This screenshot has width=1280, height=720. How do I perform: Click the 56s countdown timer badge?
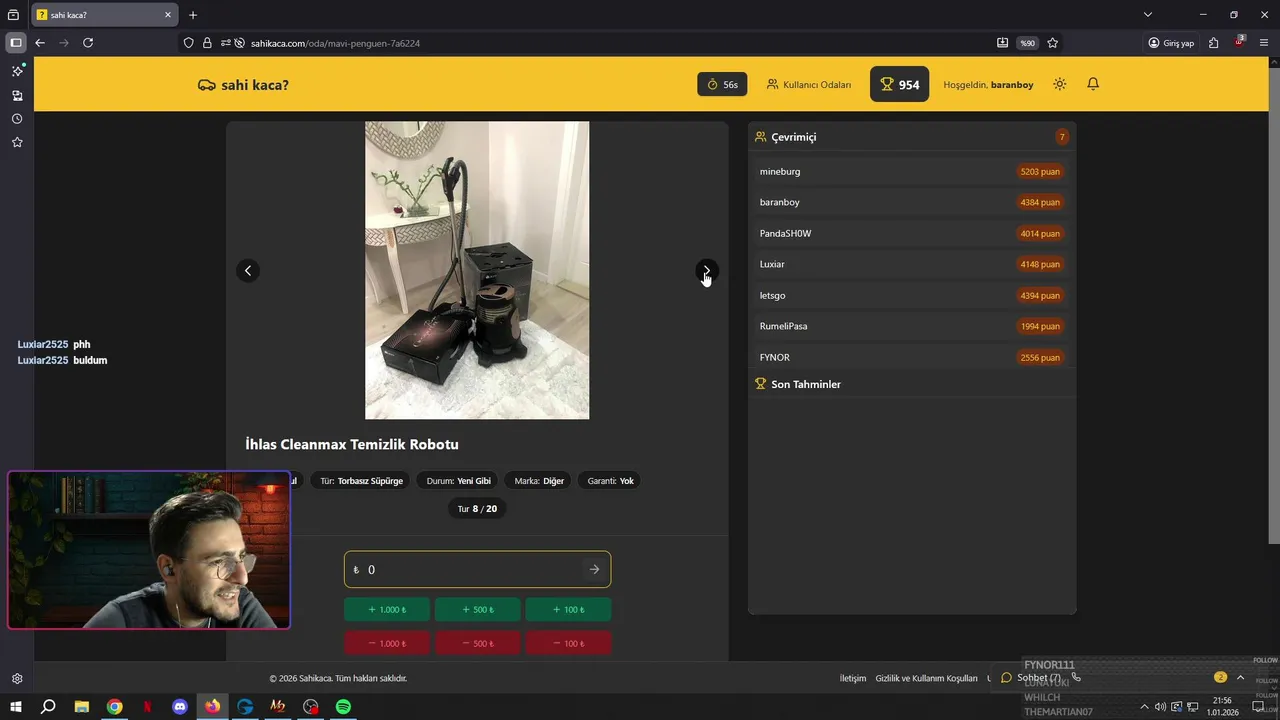tap(722, 84)
